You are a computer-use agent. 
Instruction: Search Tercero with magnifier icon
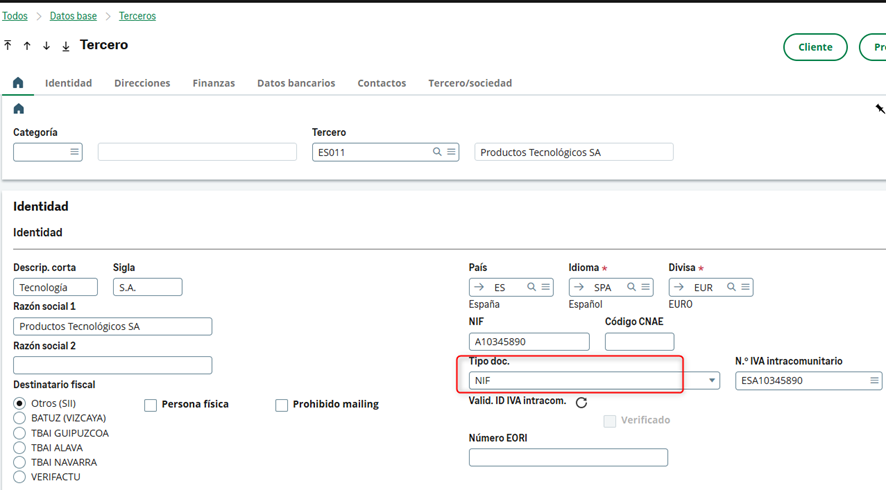437,152
